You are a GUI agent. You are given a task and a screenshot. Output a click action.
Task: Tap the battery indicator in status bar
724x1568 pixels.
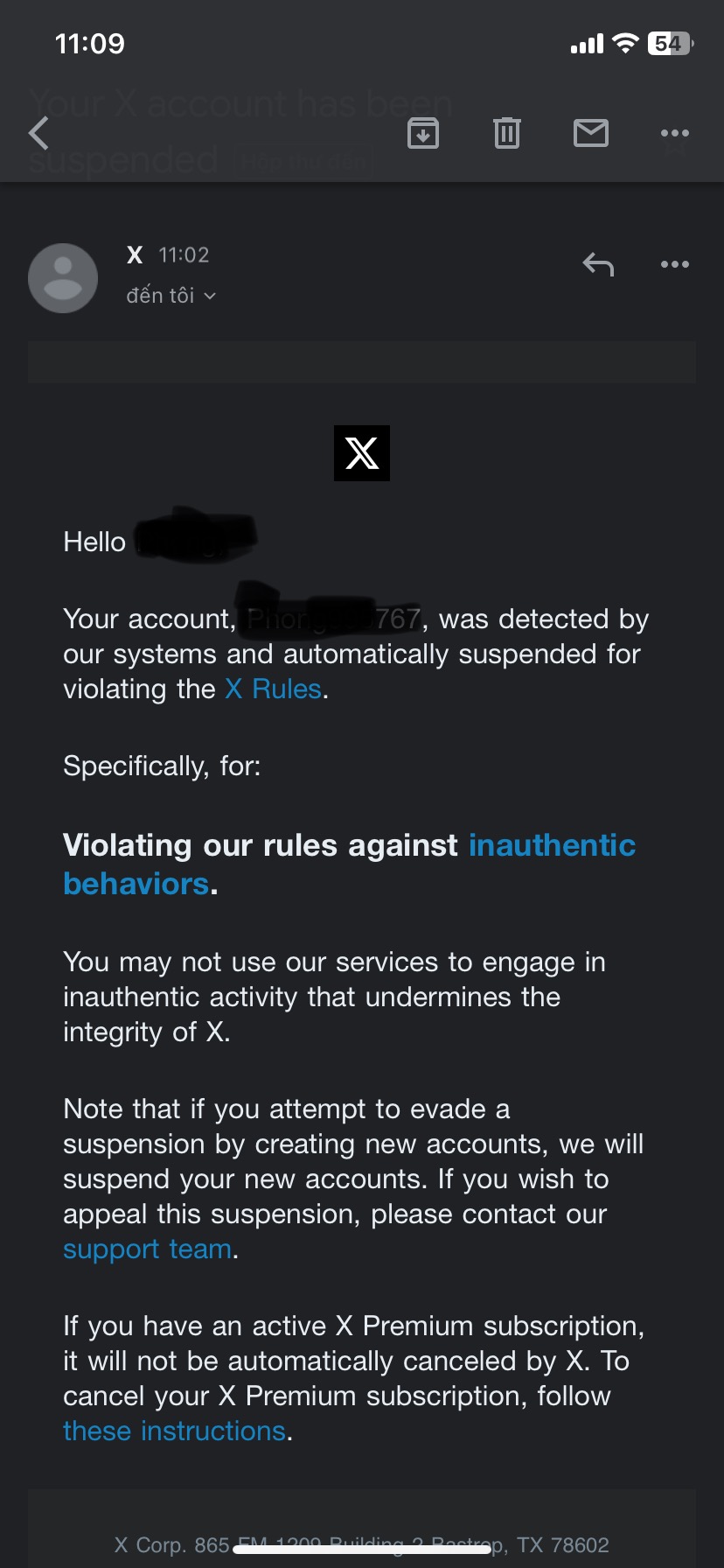point(670,44)
